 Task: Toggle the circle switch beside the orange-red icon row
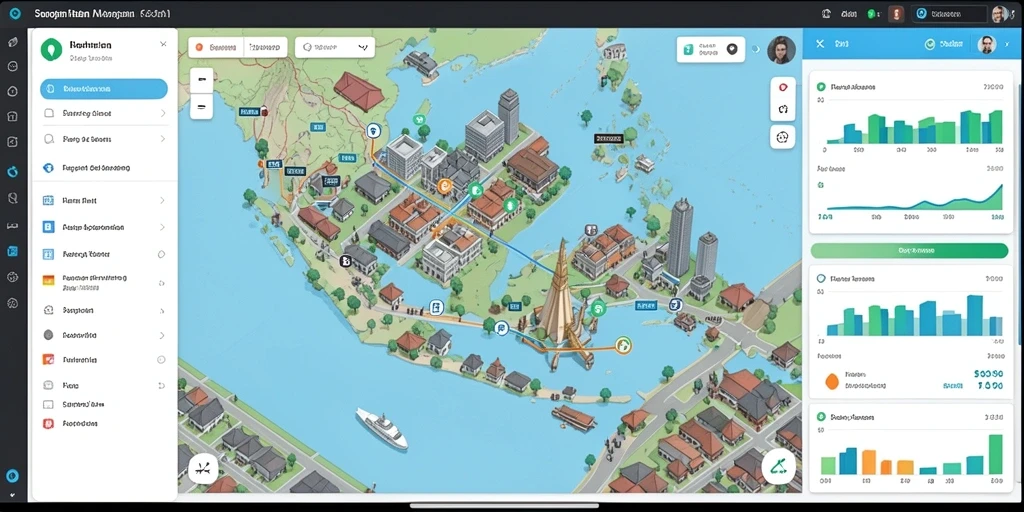click(161, 360)
